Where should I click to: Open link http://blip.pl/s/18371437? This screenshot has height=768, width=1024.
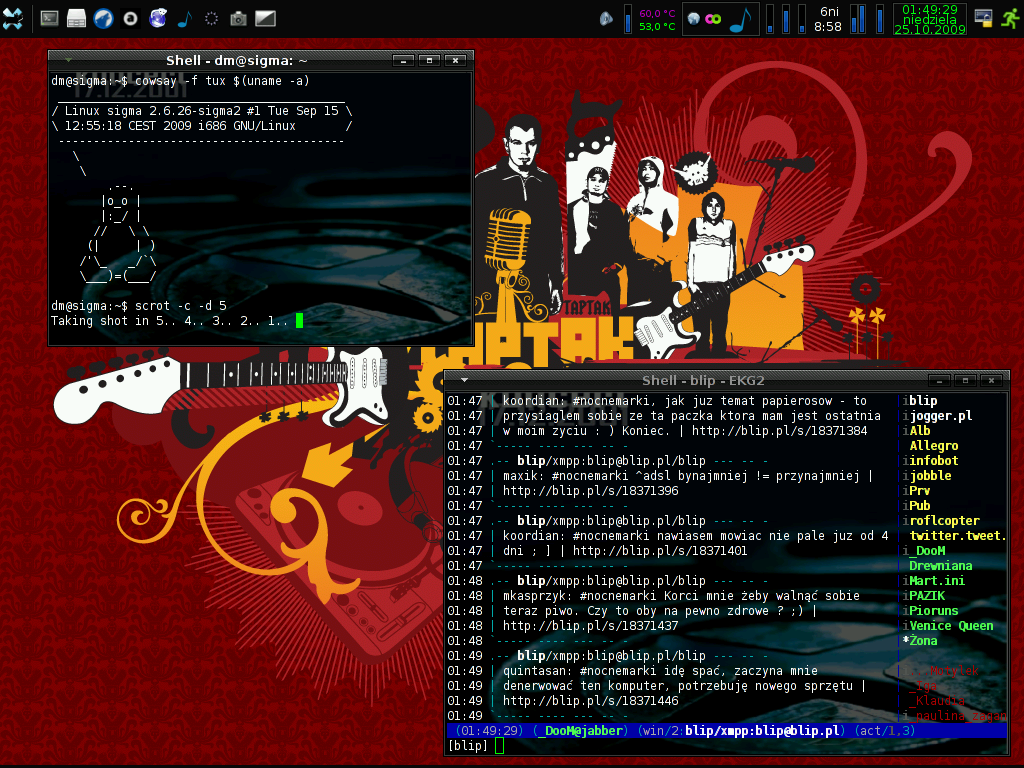pyautogui.click(x=590, y=626)
